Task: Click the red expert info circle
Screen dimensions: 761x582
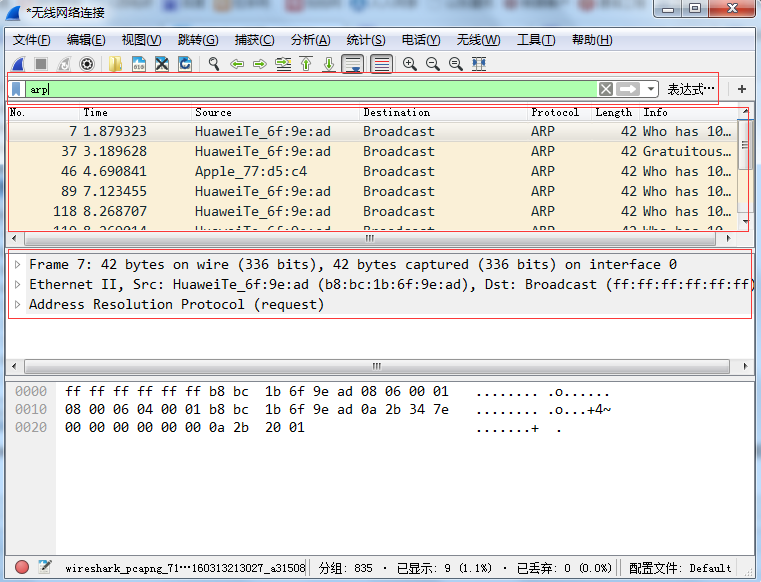Action: click(22, 566)
